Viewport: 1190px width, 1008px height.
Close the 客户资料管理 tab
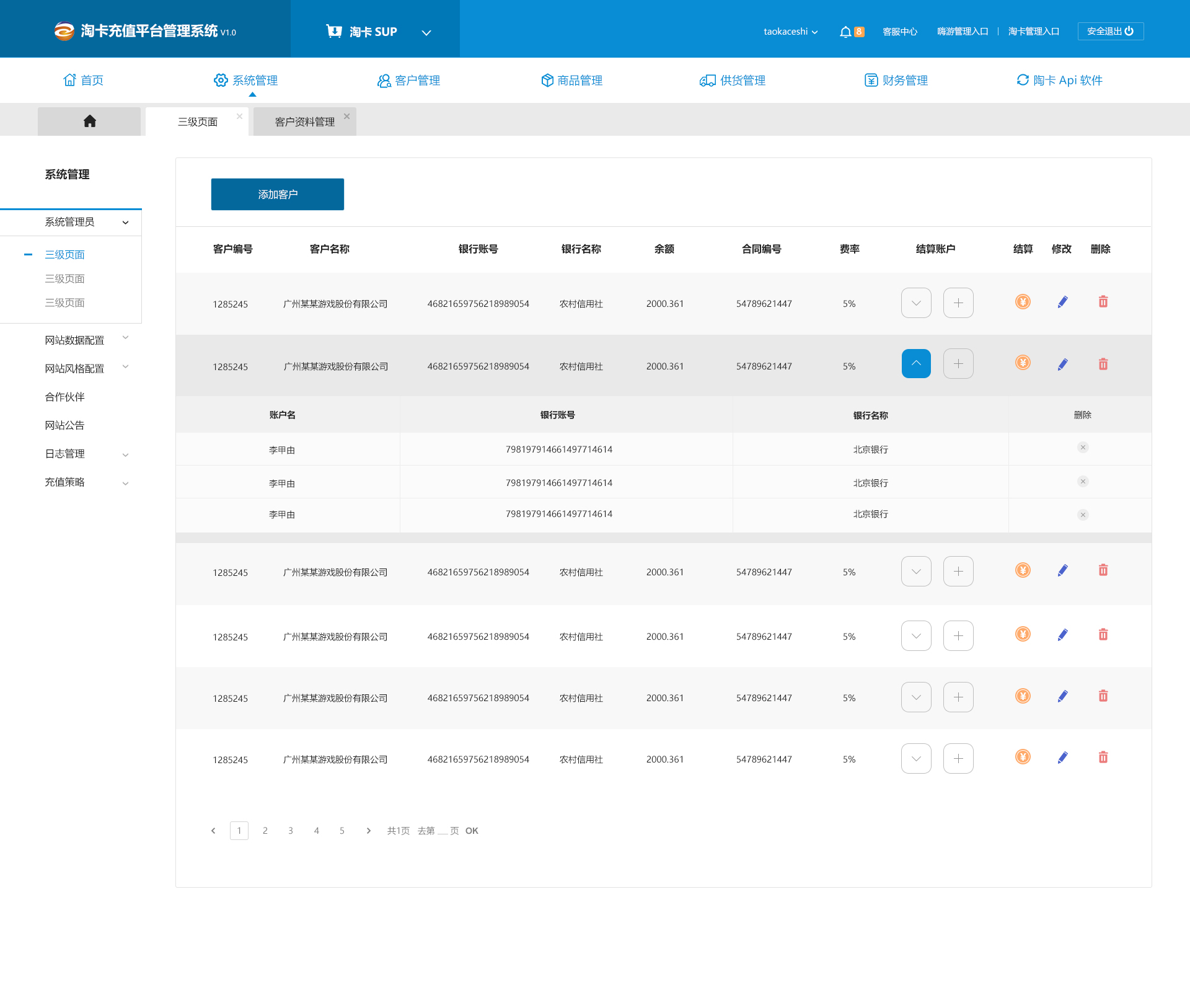coord(346,116)
